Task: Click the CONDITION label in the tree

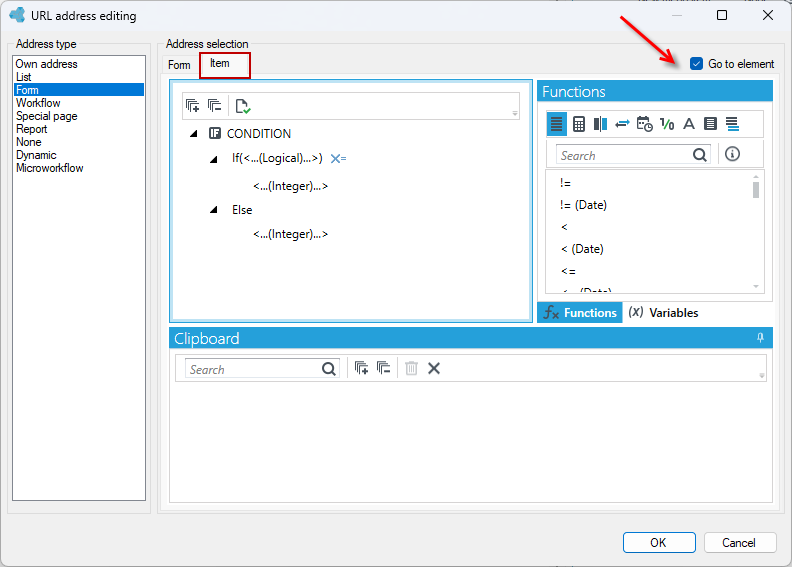Action: coord(259,134)
